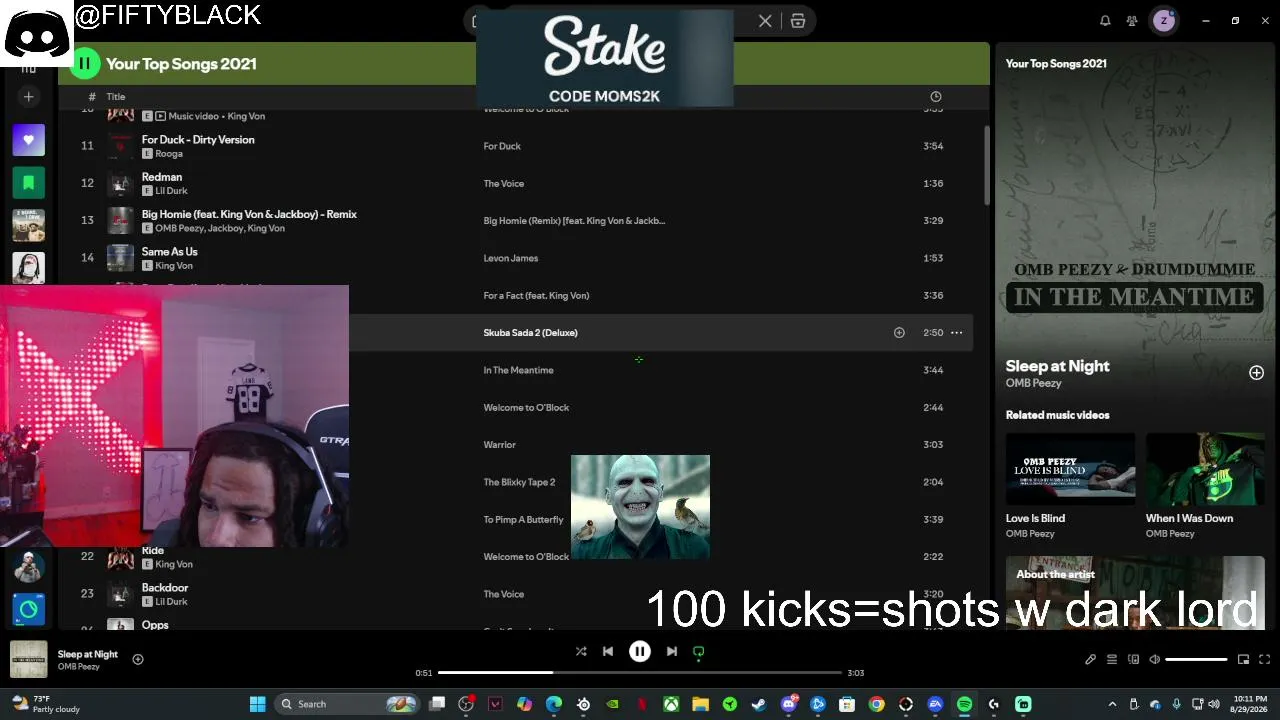
Task: Open the profile avatar menu
Action: tap(1164, 21)
